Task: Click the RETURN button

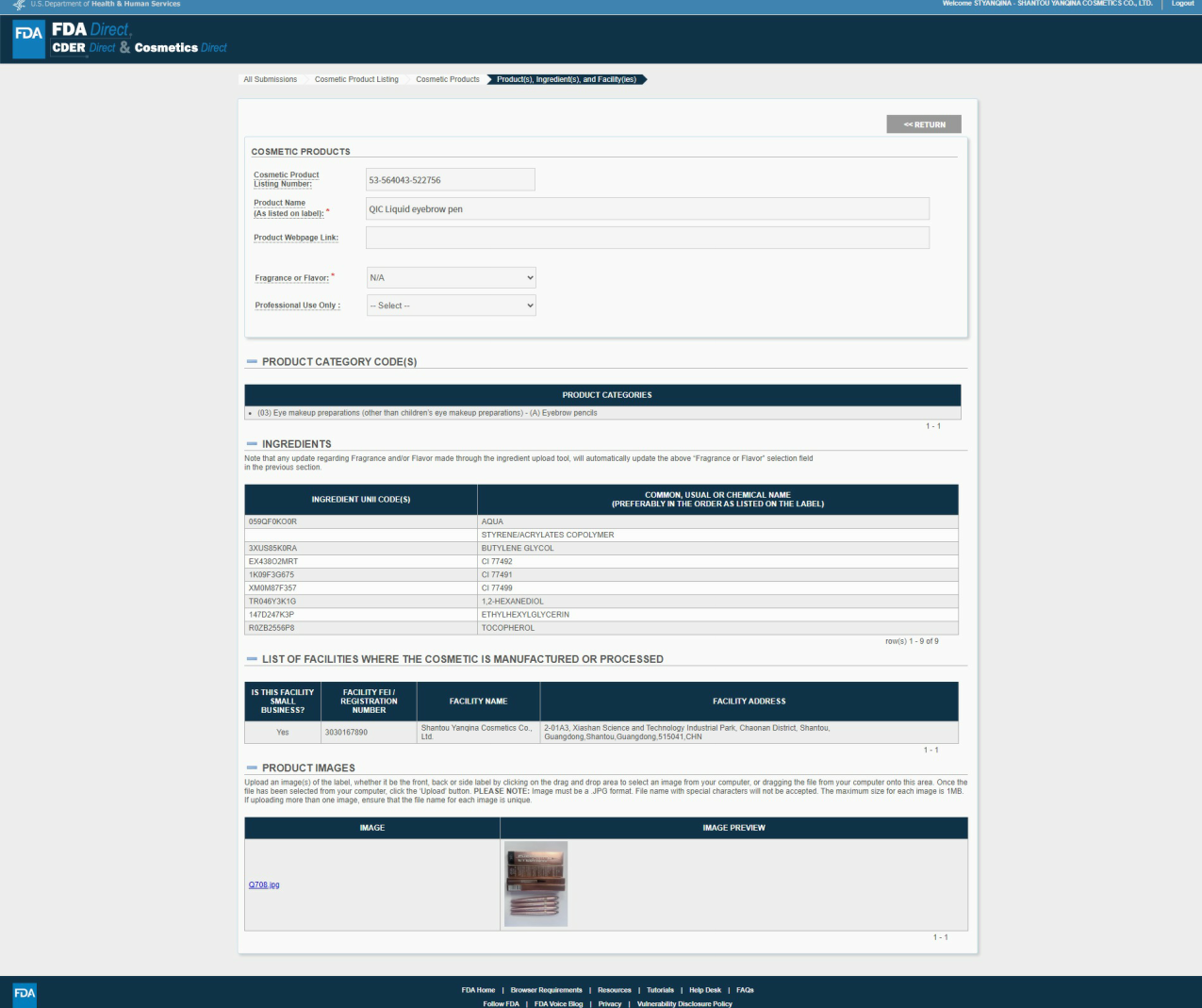Action: tap(923, 124)
